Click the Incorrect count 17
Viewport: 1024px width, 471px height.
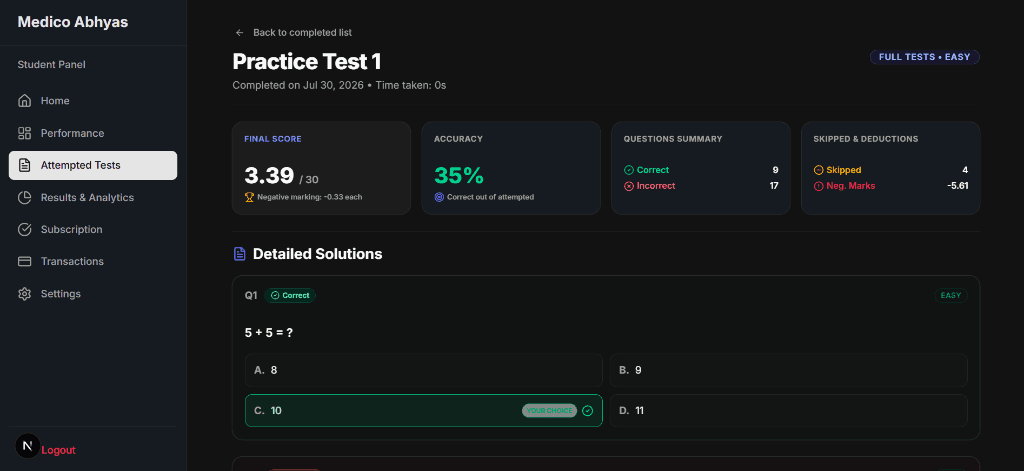(773, 186)
